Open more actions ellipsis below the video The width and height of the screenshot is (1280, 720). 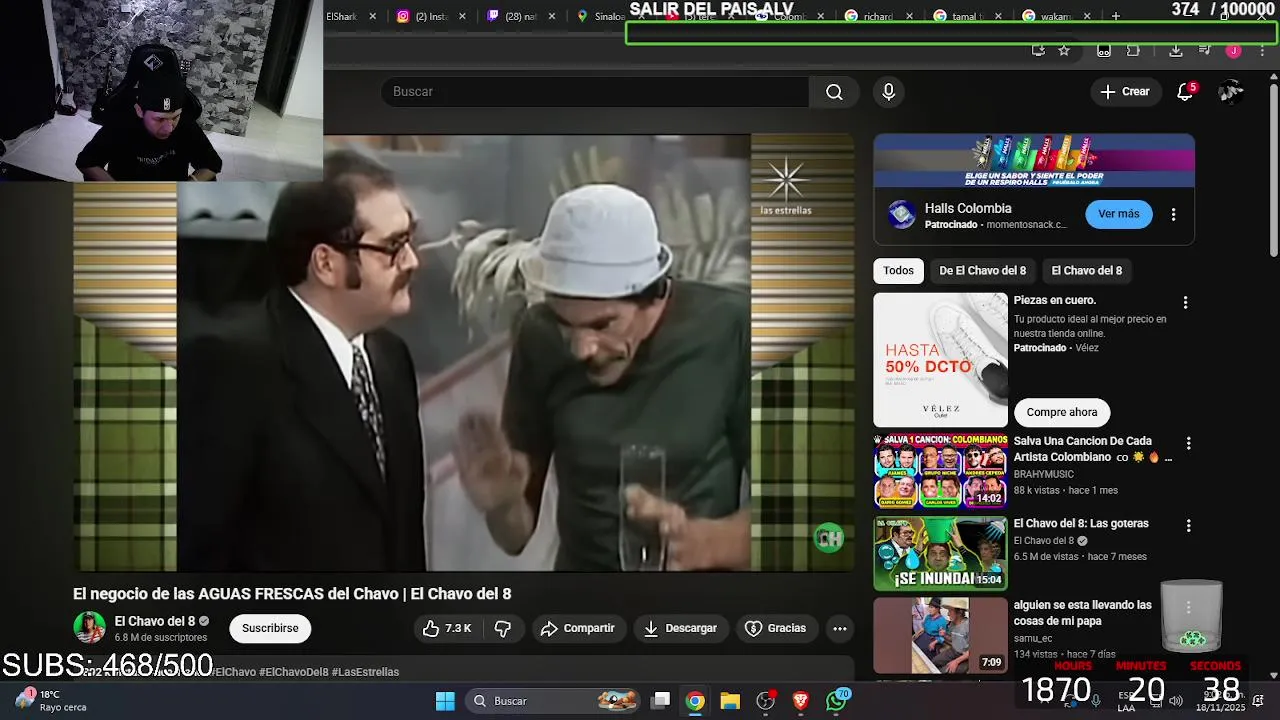pyautogui.click(x=840, y=628)
